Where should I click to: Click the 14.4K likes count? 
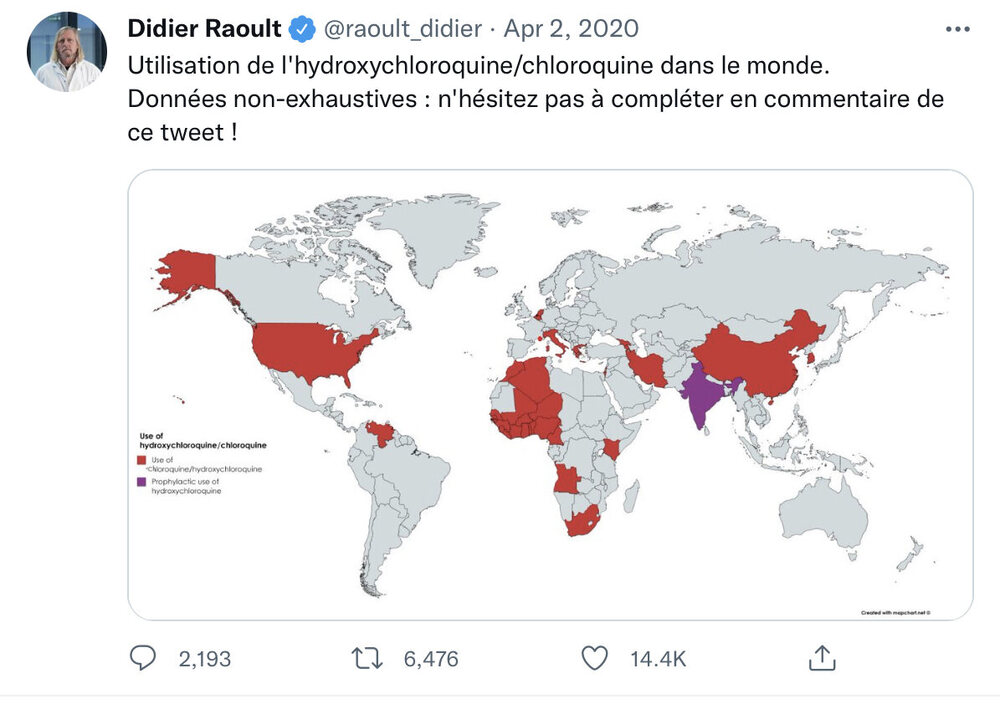(657, 659)
